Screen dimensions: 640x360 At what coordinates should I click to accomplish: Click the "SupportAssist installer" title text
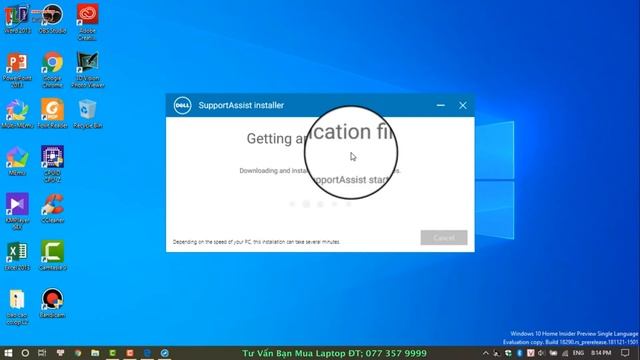point(241,105)
